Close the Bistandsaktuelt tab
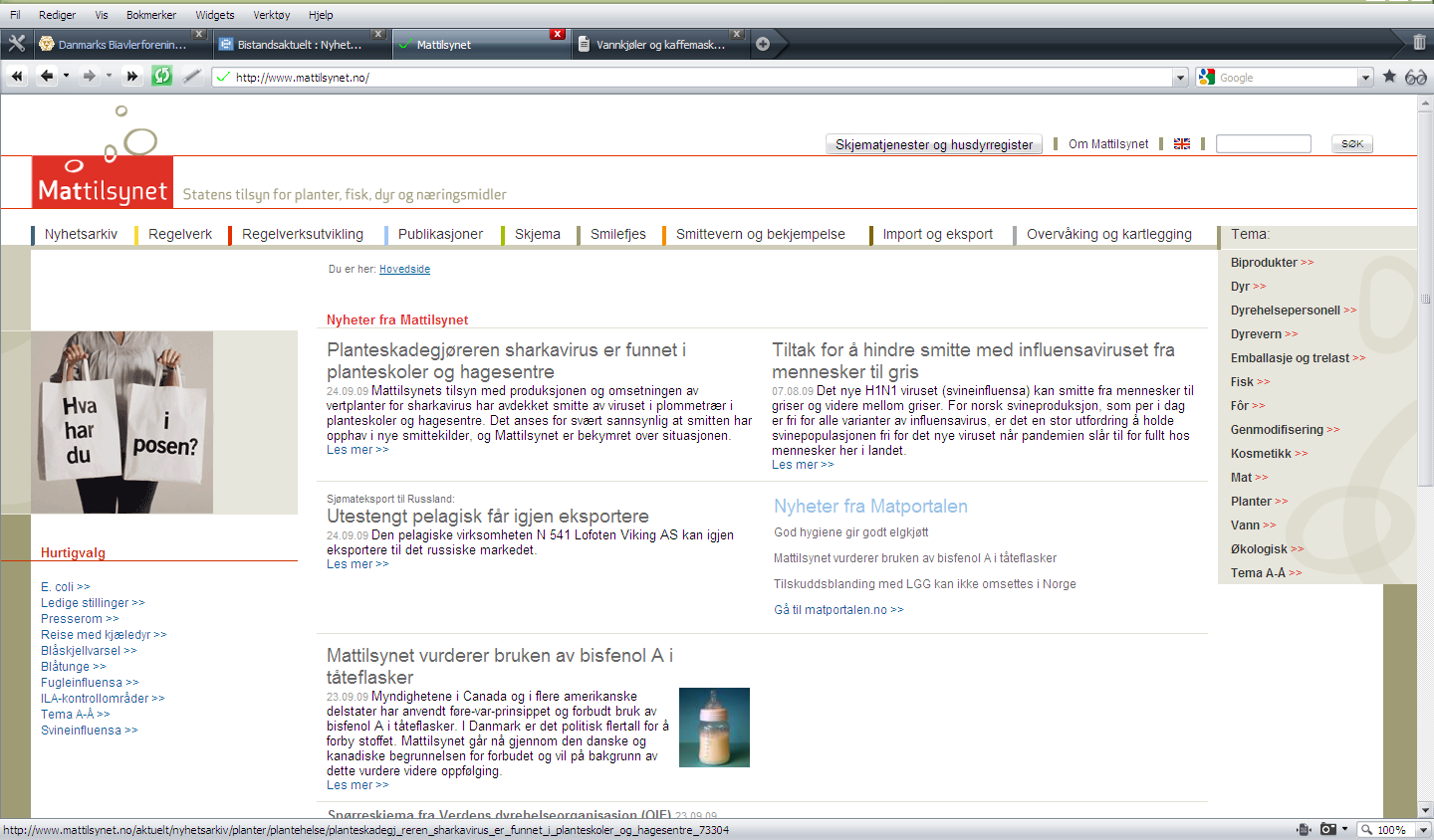 pos(378,34)
